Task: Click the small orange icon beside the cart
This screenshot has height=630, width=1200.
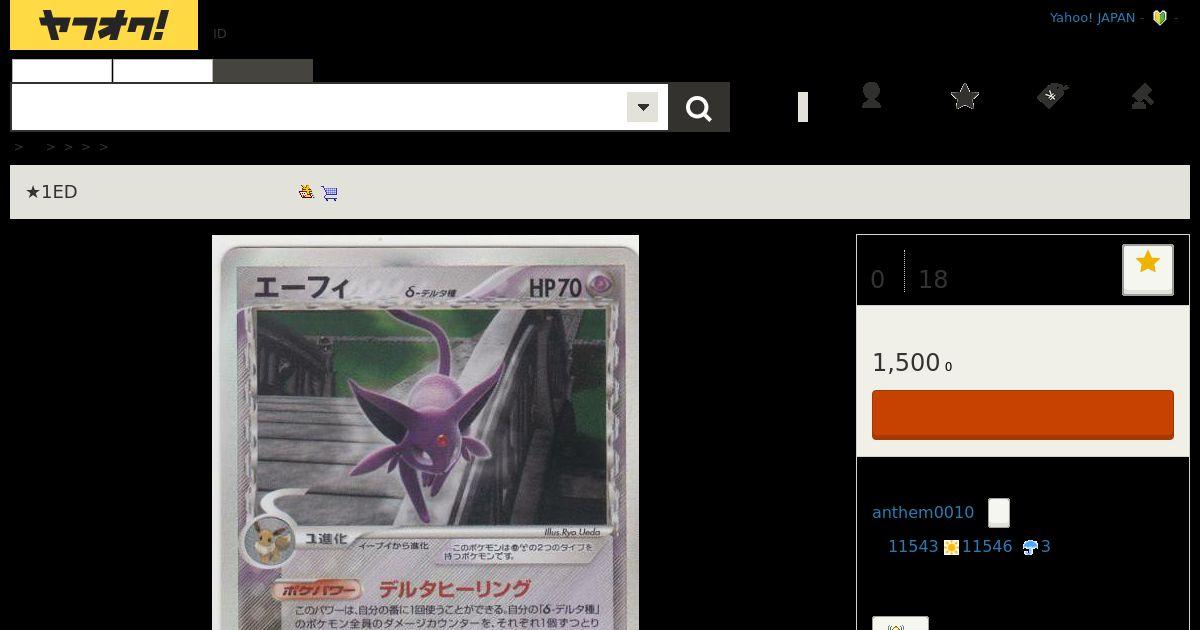Action: point(307,191)
